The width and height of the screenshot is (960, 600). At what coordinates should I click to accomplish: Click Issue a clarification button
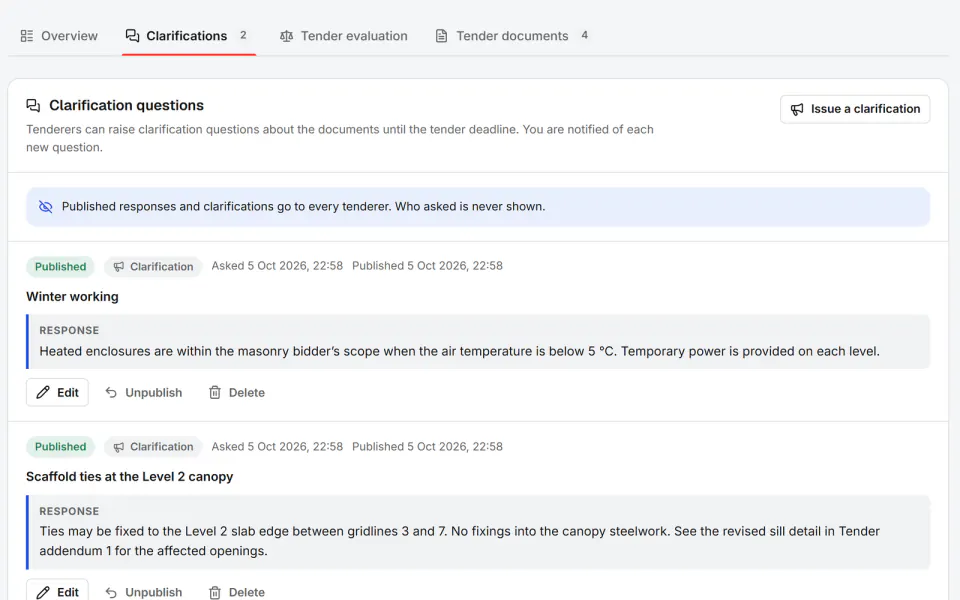coord(855,109)
